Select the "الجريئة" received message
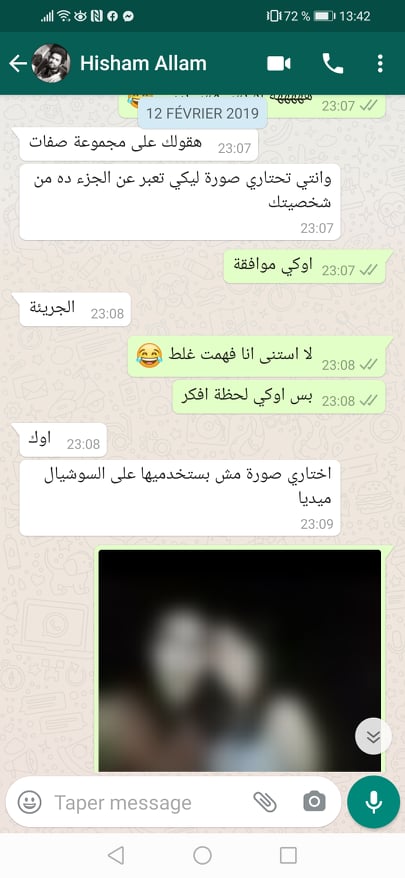The image size is (405, 878). click(x=75, y=310)
